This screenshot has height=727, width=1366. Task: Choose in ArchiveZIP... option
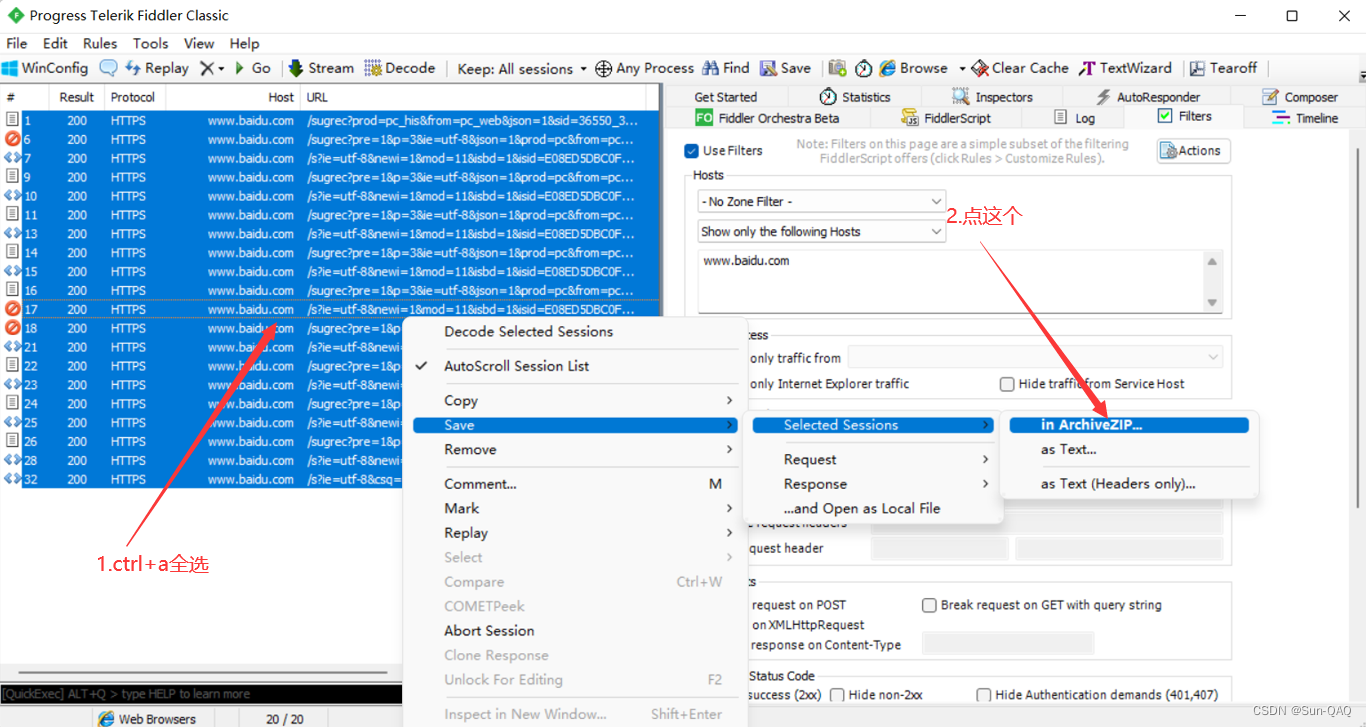pos(1129,425)
